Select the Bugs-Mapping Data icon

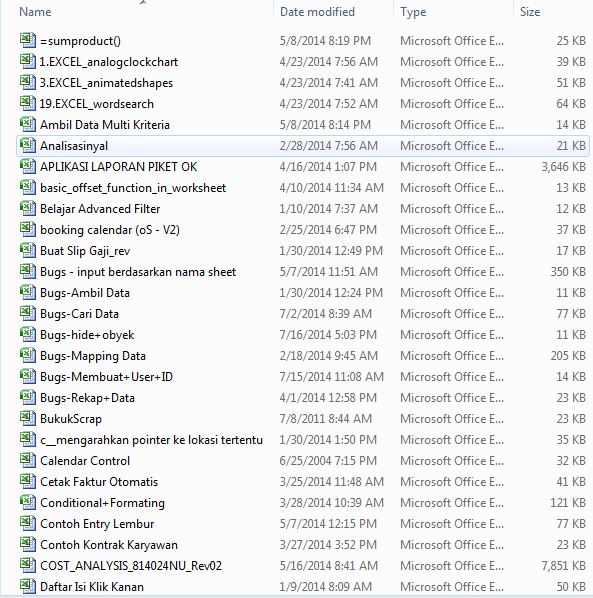pos(28,355)
